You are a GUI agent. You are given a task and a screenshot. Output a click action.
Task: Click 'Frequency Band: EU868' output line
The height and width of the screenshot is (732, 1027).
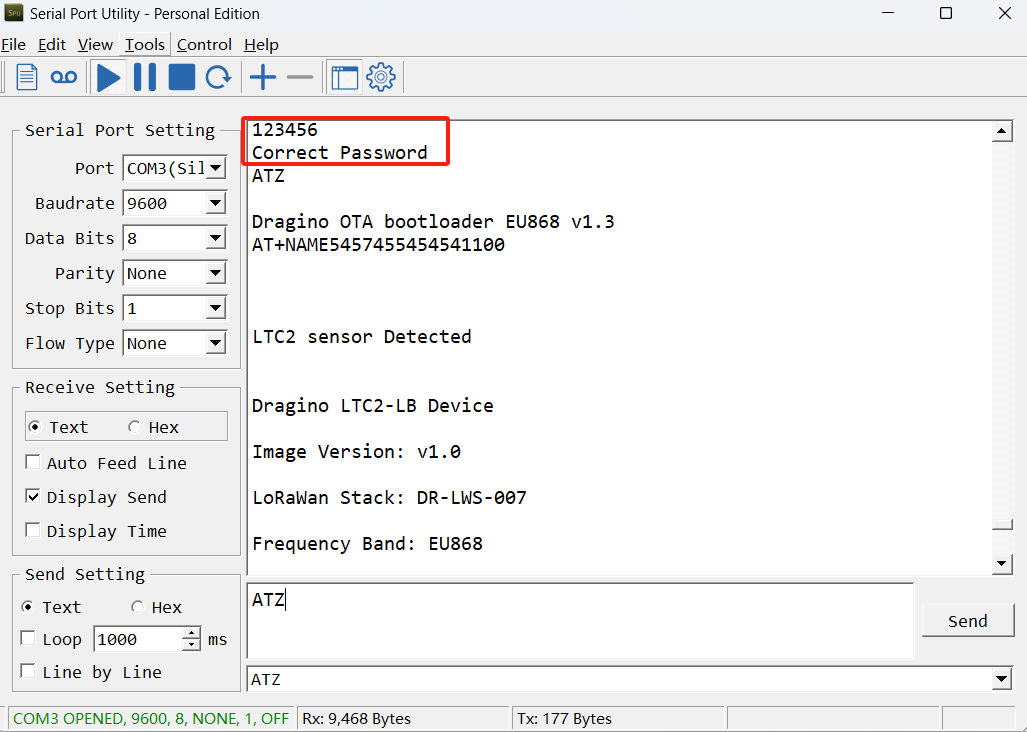(x=367, y=544)
